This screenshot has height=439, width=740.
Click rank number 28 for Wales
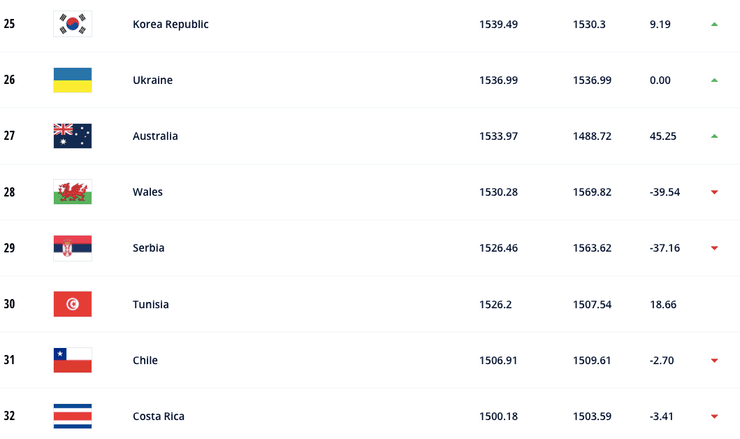9,192
